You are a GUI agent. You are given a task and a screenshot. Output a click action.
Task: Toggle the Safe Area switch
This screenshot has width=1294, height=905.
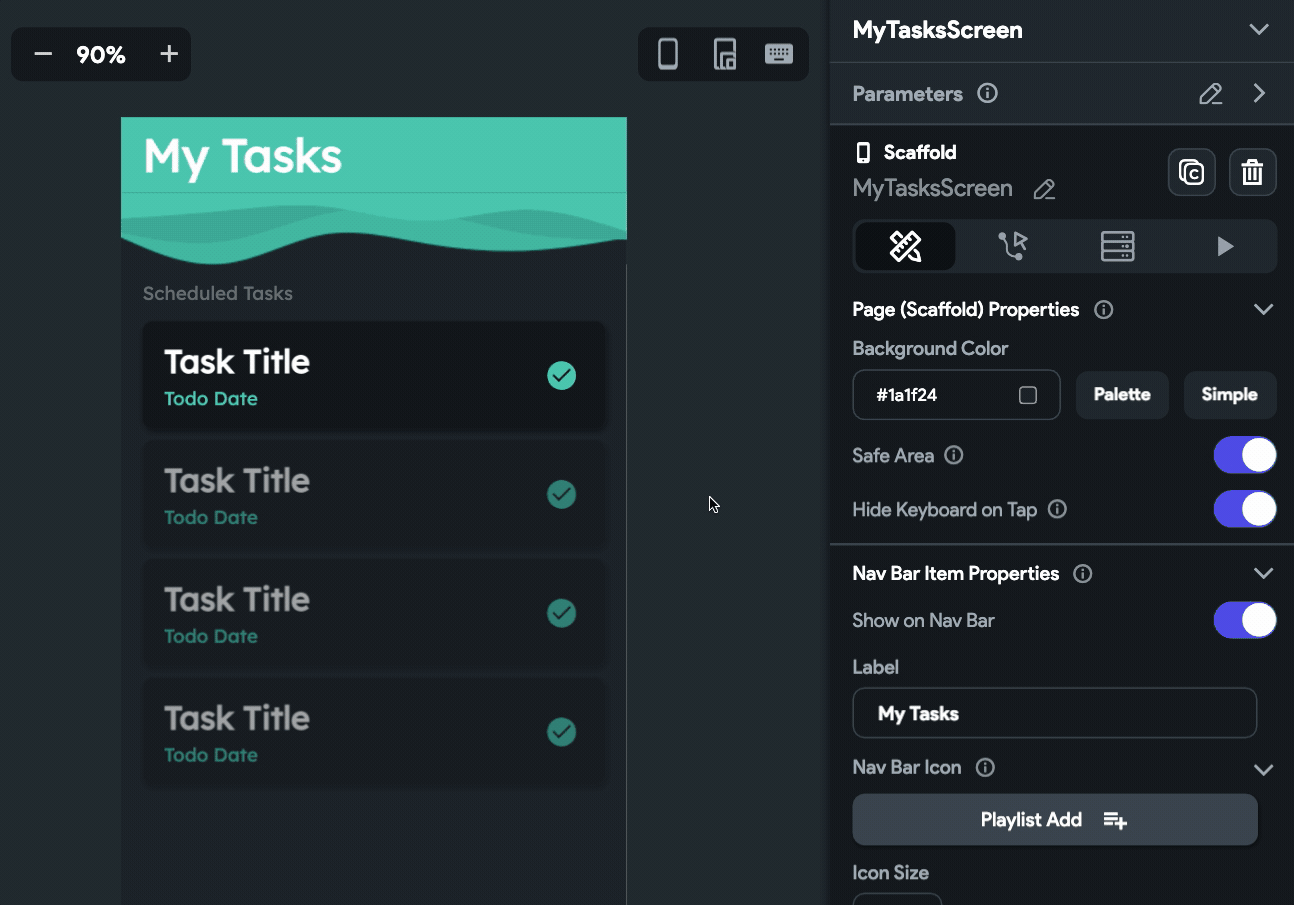click(1244, 455)
